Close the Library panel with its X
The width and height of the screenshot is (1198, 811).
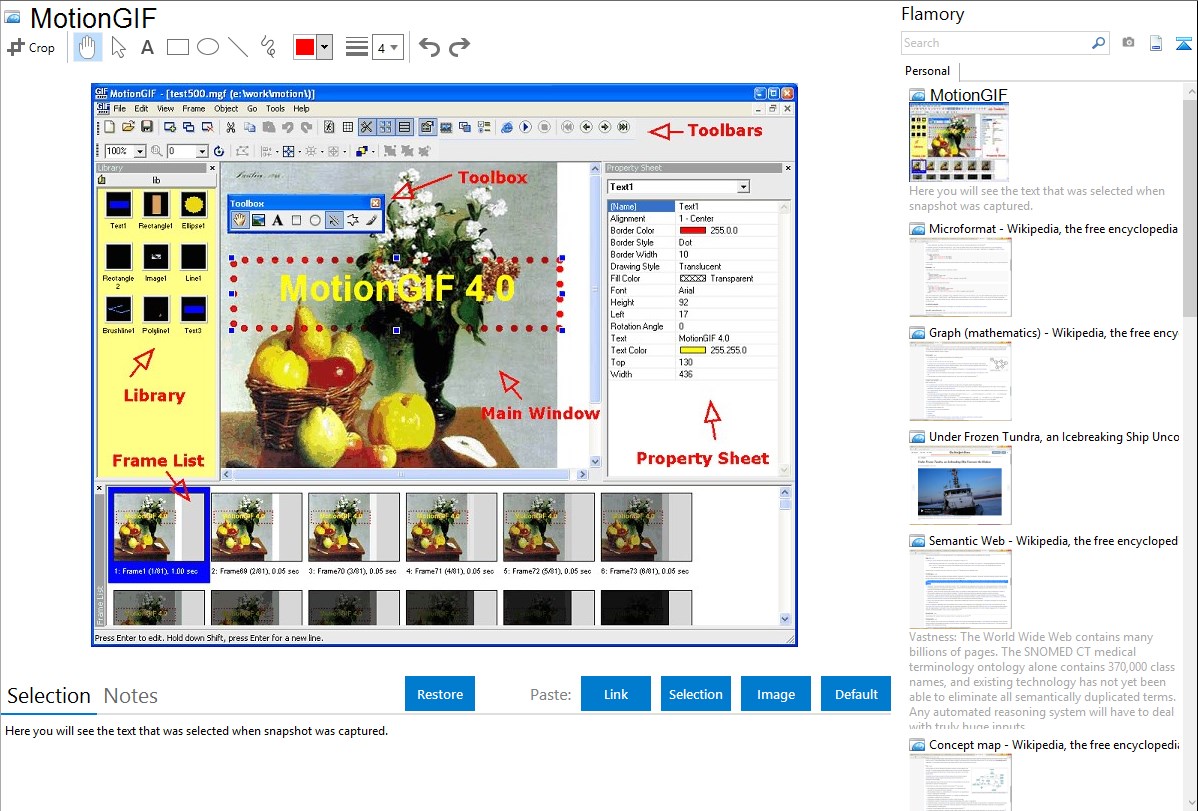[212, 168]
